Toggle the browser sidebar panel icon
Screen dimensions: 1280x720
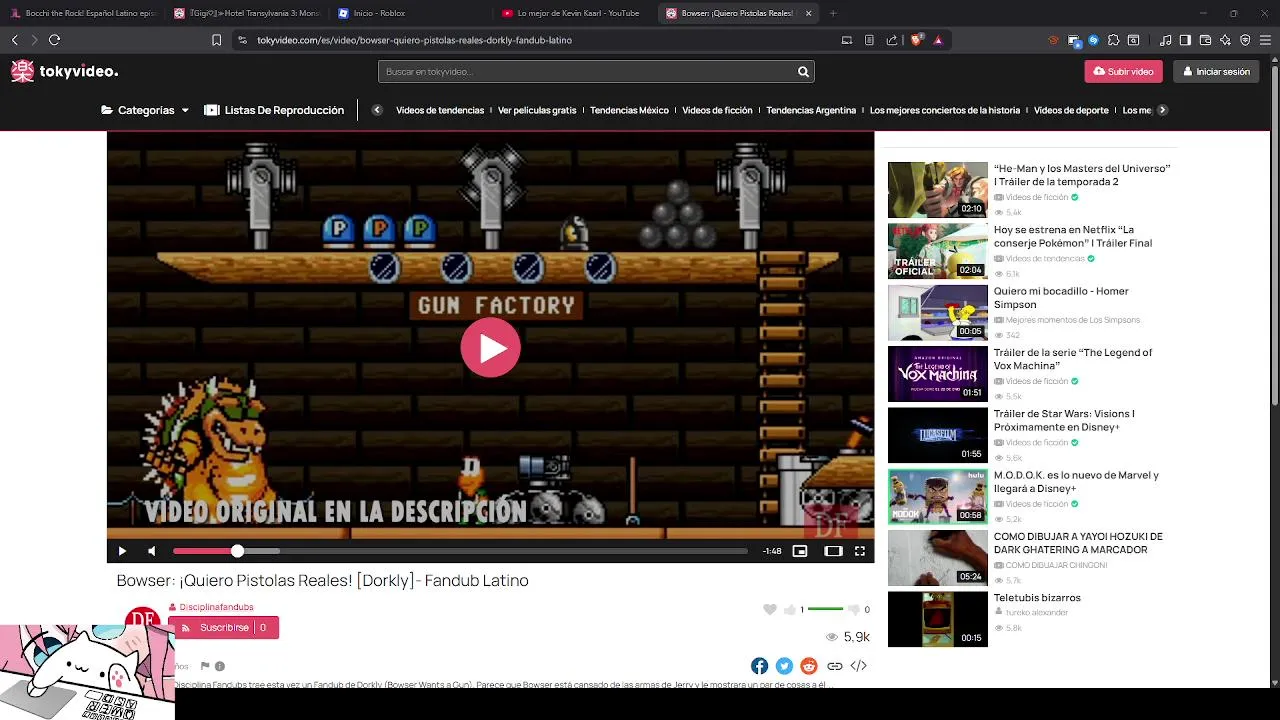[x=1185, y=40]
